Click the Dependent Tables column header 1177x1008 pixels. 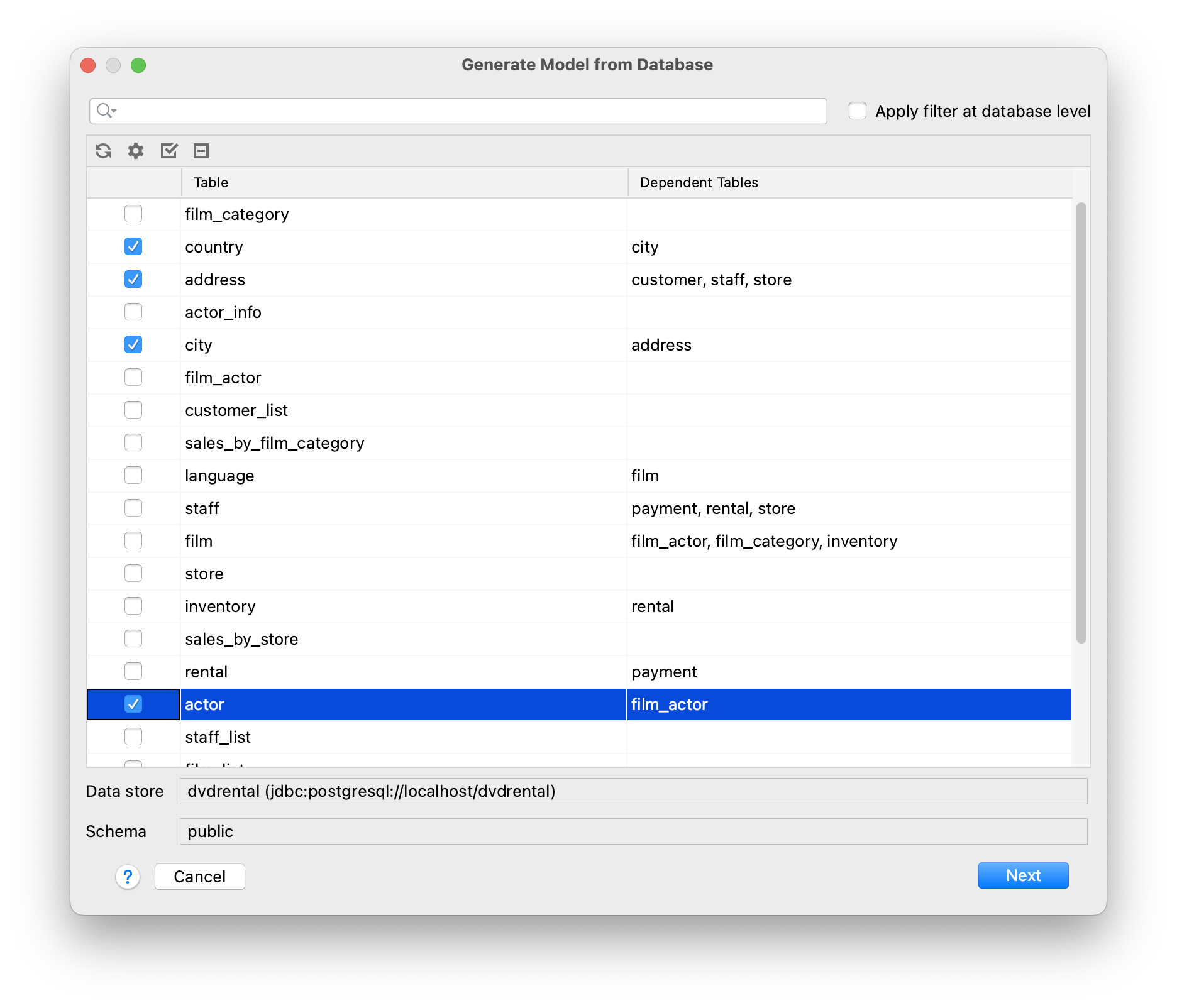(849, 183)
